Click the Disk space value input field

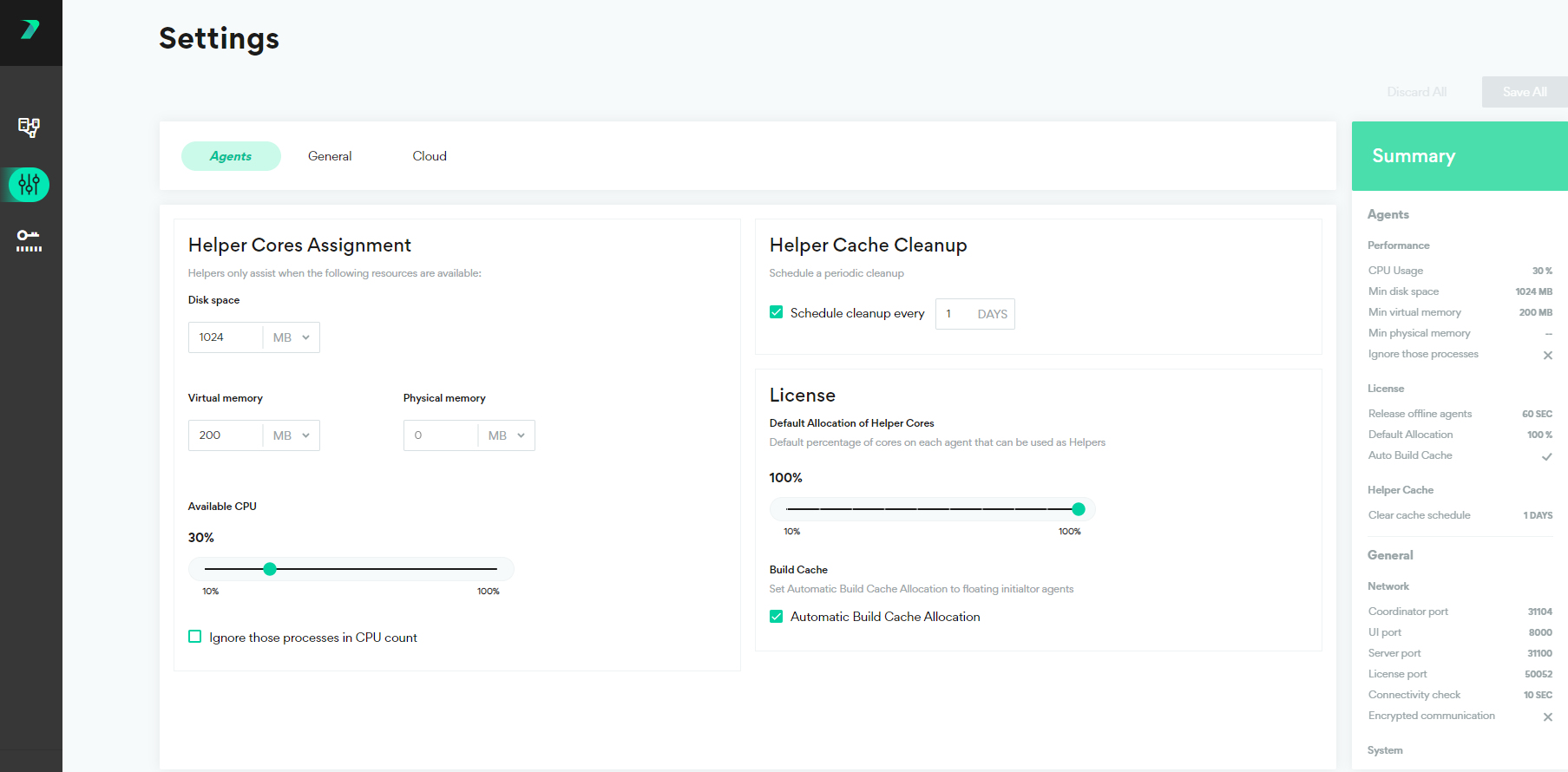[226, 337]
